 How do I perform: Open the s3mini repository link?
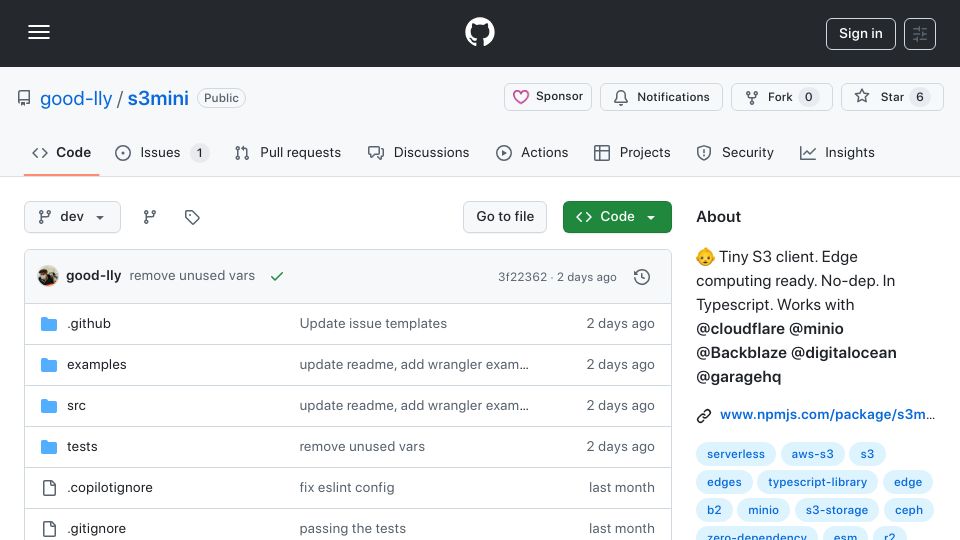pos(158,98)
